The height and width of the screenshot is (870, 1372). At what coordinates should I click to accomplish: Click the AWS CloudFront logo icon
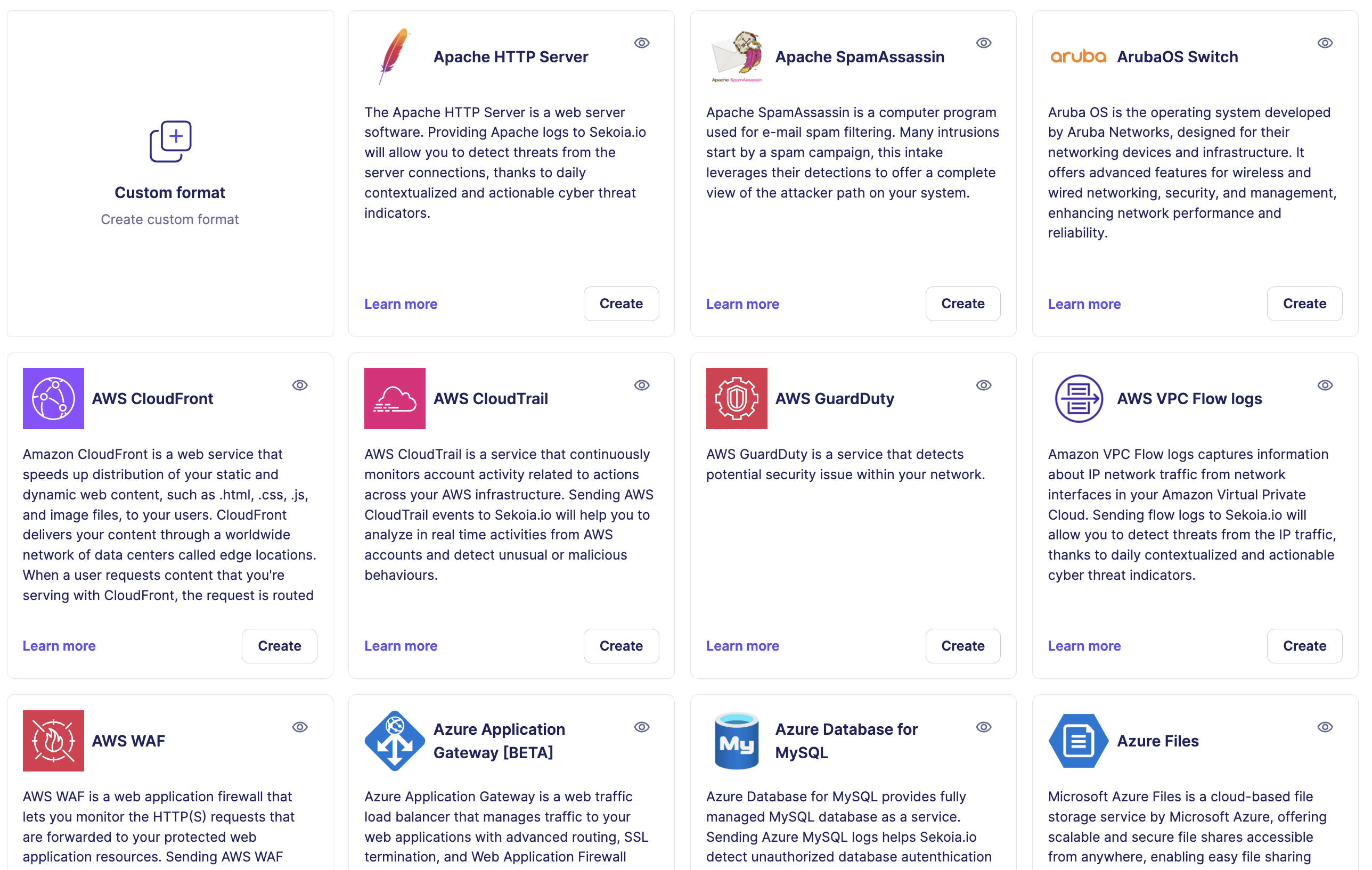coord(54,398)
